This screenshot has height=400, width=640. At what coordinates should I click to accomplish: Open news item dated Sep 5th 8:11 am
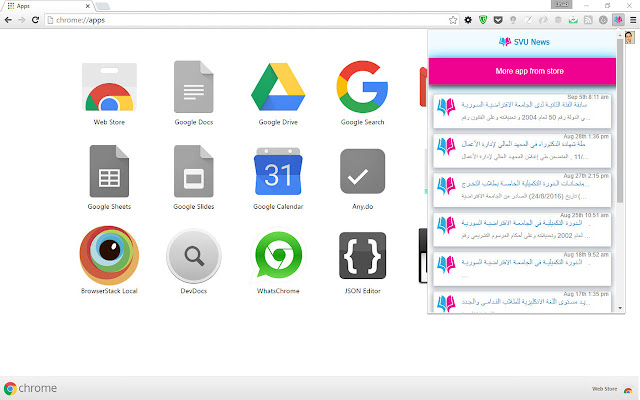pyautogui.click(x=522, y=111)
